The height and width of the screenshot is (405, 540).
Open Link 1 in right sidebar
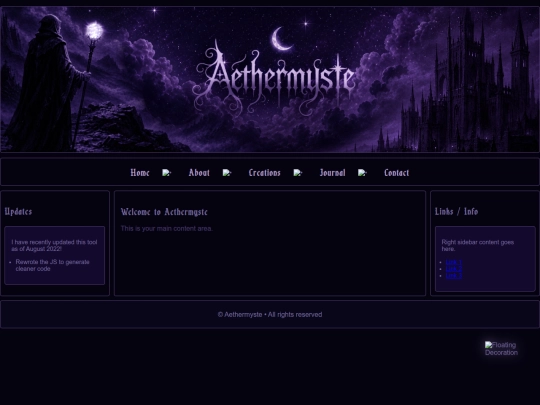454,262
